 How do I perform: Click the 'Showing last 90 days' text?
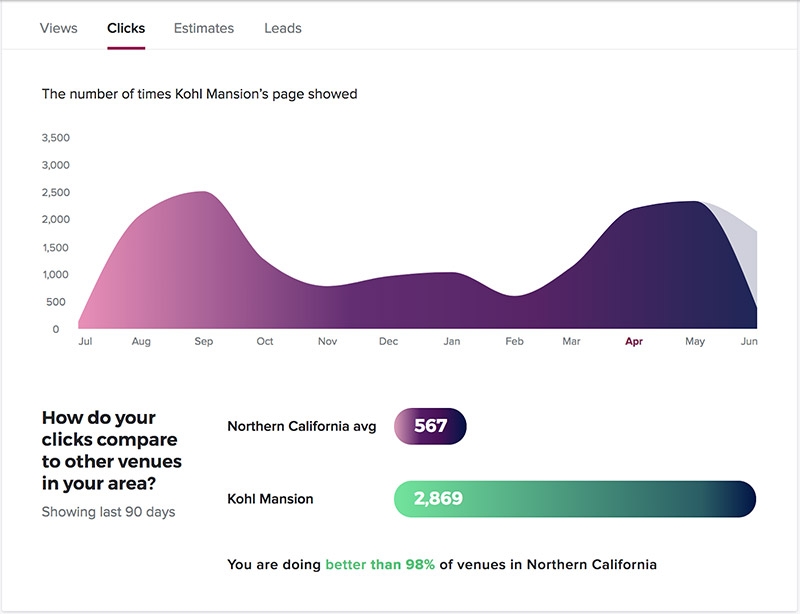point(108,512)
